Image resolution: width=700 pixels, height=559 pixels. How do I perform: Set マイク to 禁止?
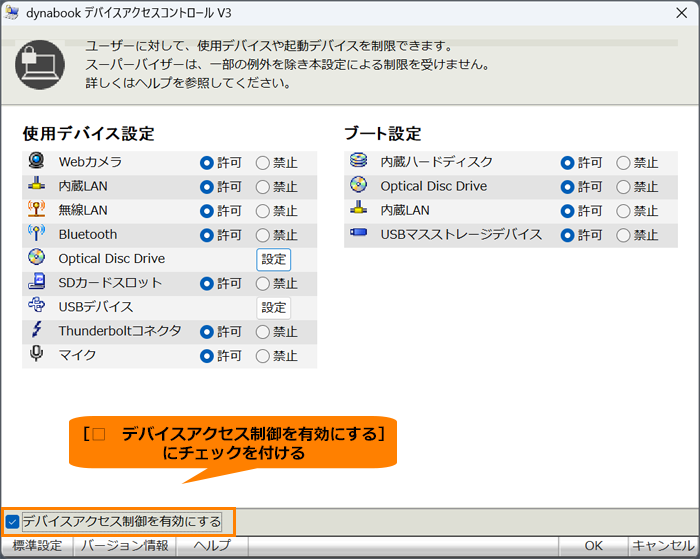(x=262, y=356)
